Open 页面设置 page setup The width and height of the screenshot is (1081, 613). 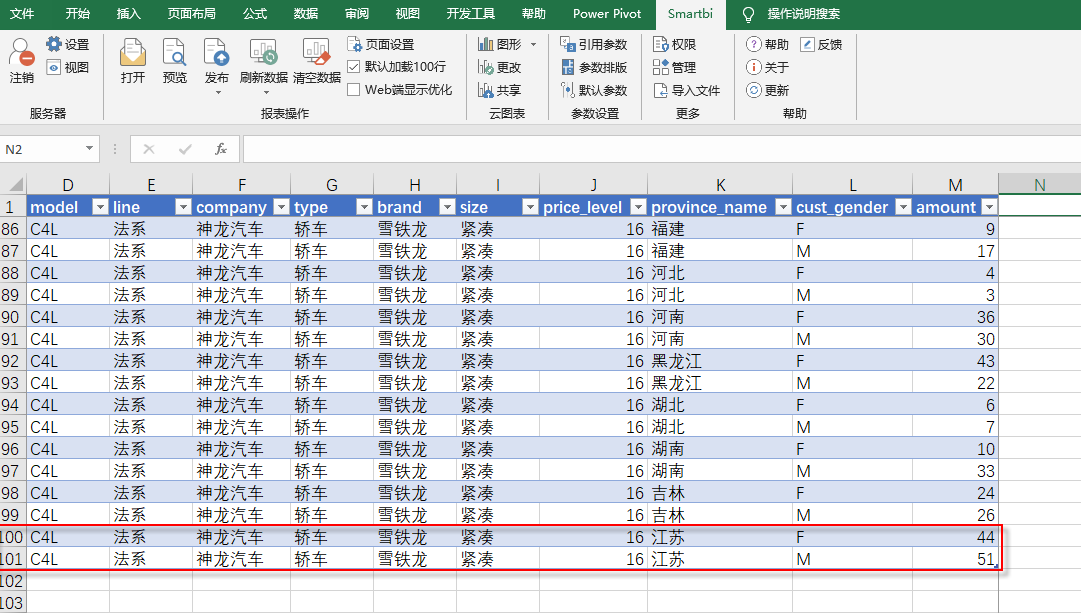[381, 44]
